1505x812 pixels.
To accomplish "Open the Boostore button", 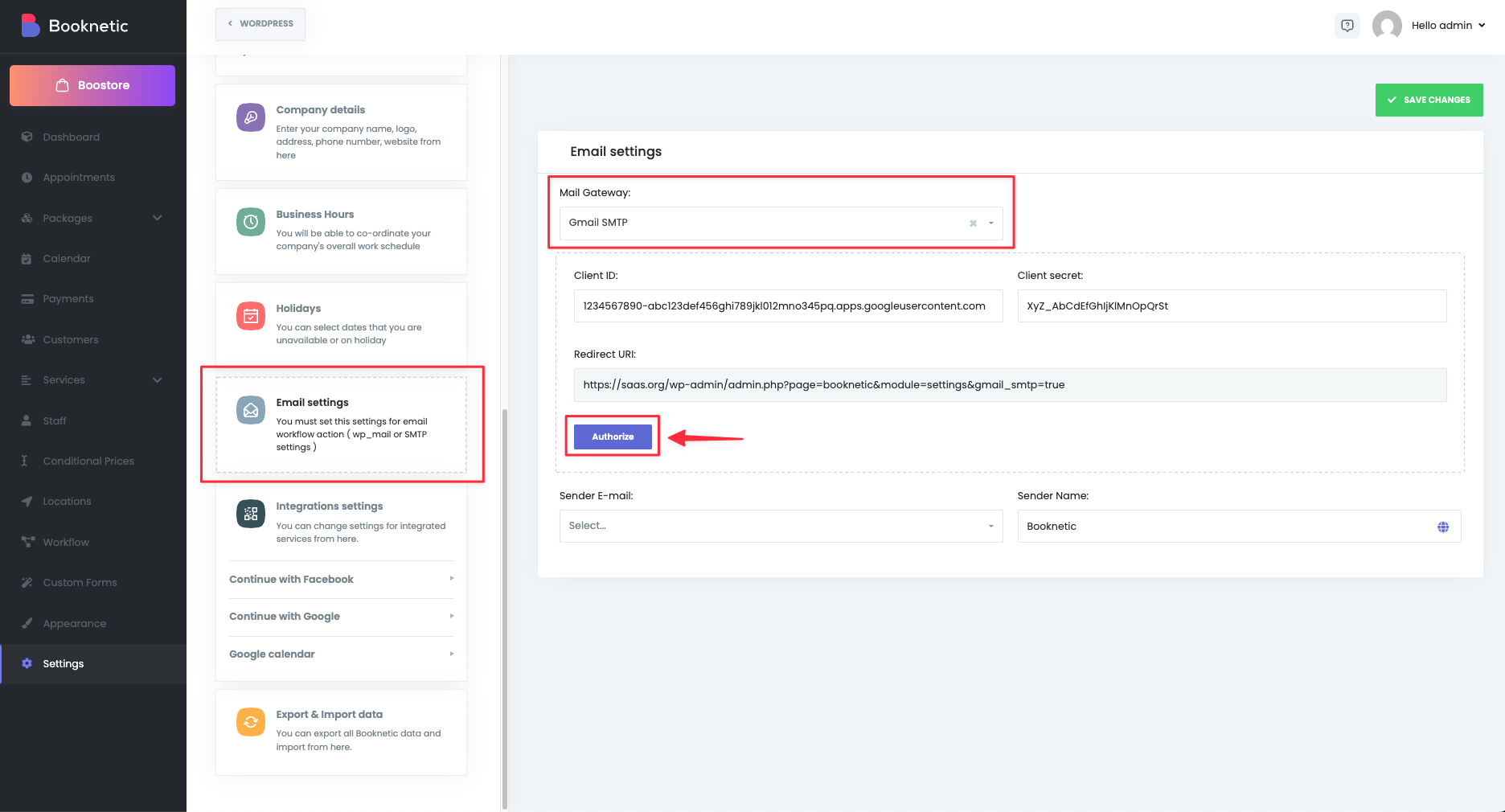I will [92, 85].
